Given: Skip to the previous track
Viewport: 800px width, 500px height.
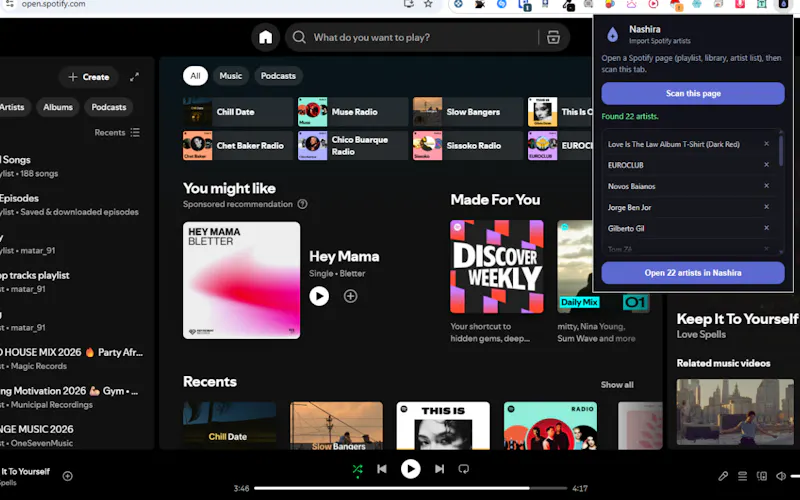Looking at the screenshot, I should 382,469.
